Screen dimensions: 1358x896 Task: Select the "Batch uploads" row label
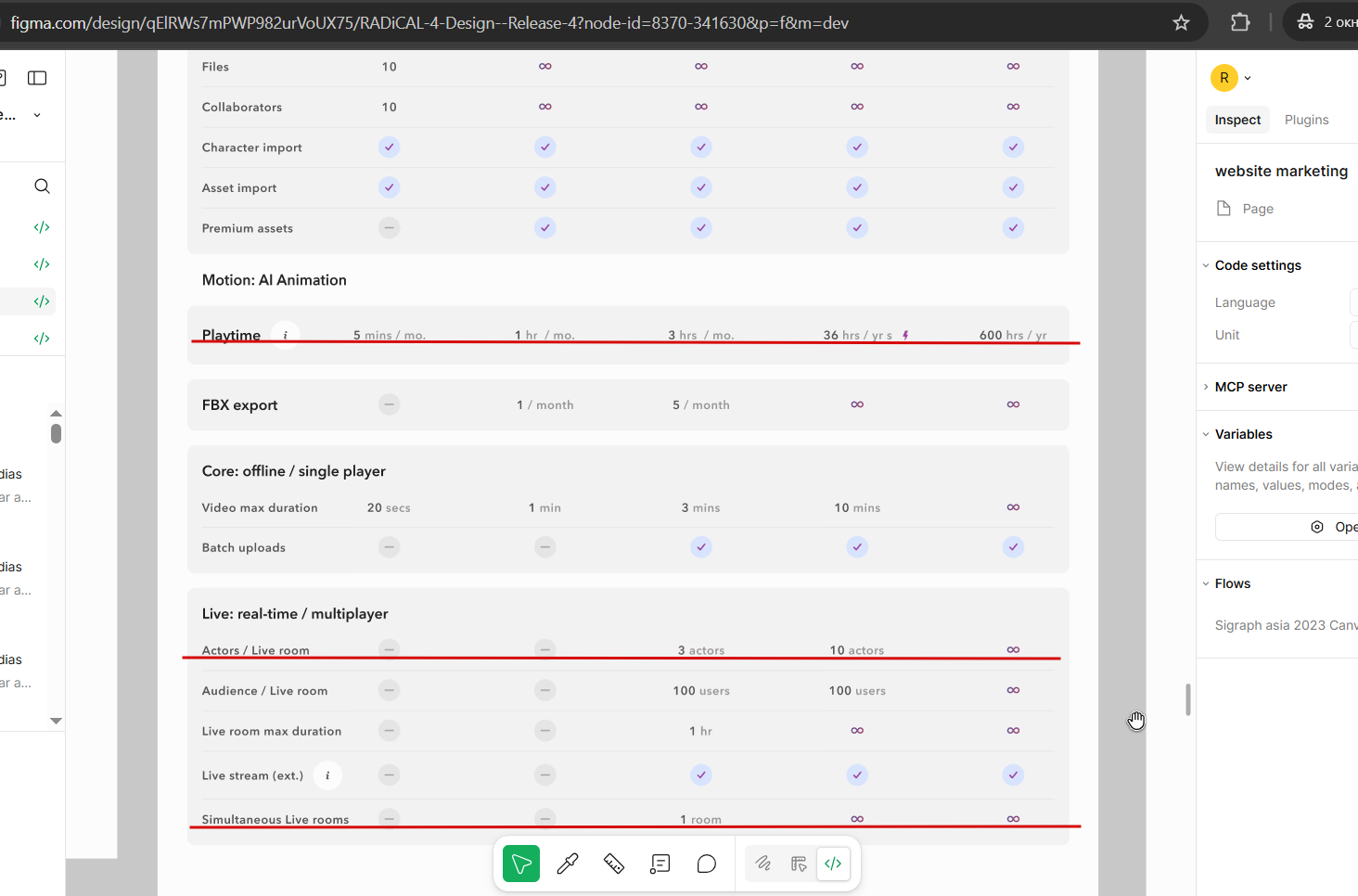(x=244, y=547)
